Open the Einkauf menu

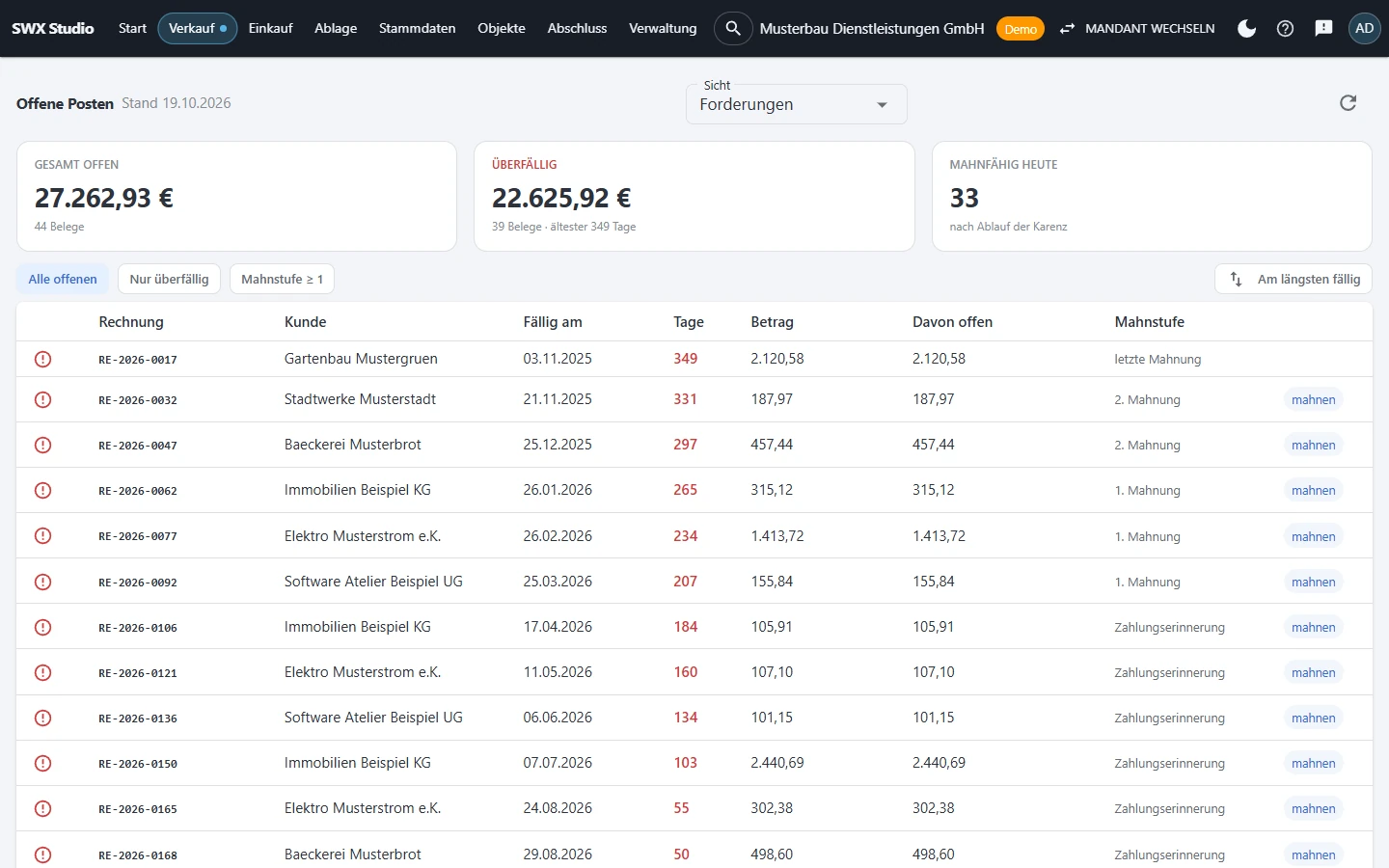pyautogui.click(x=270, y=29)
